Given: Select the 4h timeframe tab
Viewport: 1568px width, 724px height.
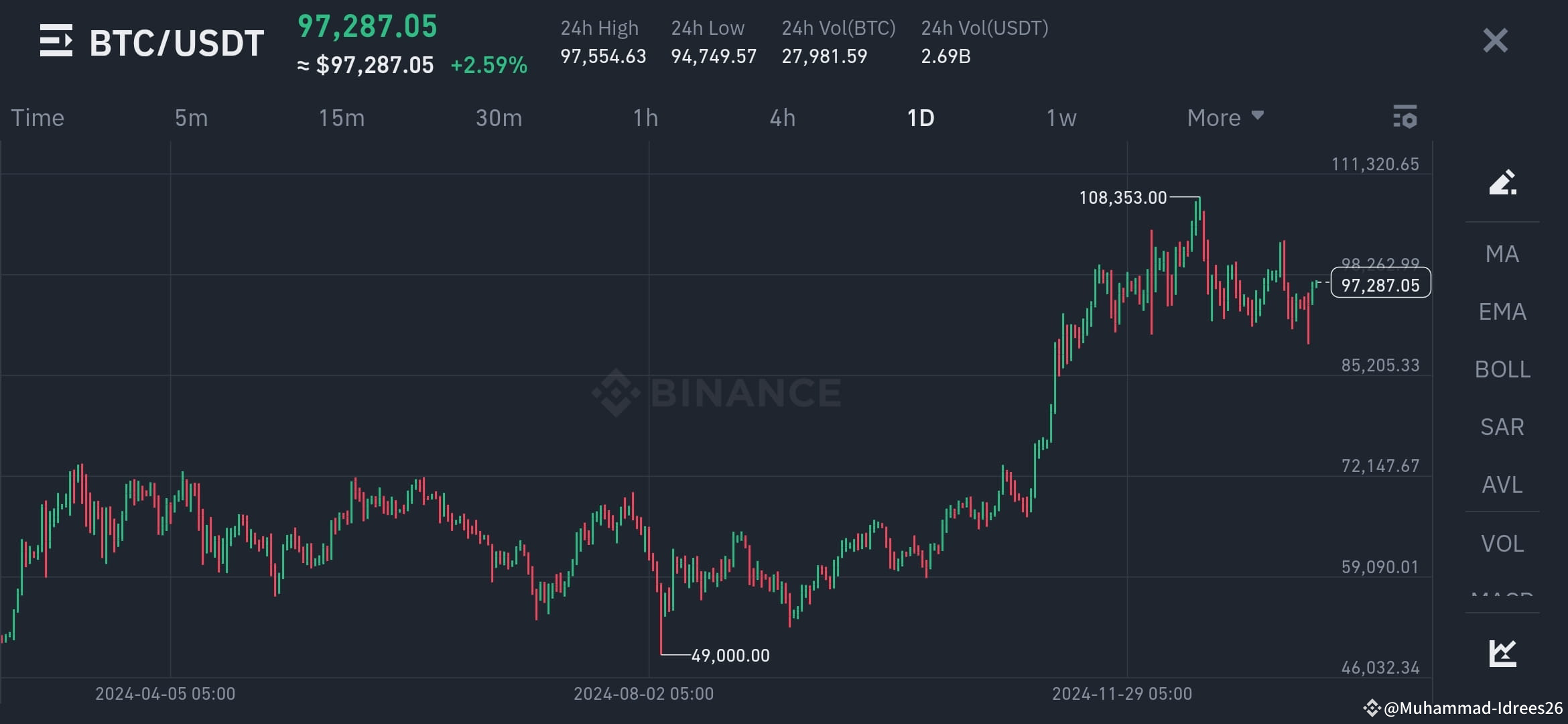Looking at the screenshot, I should (x=781, y=117).
